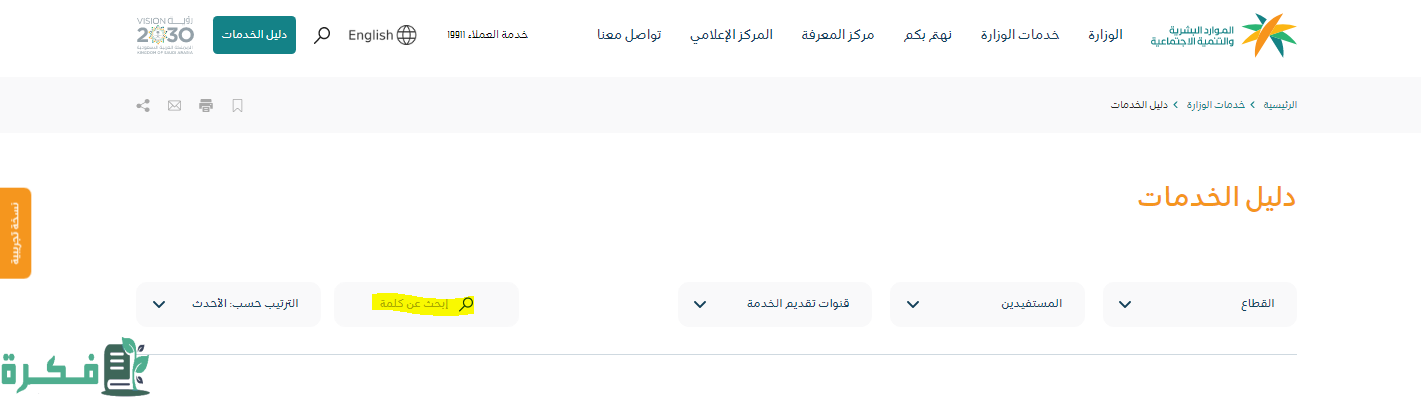The height and width of the screenshot is (397, 1421).
Task: Open the قنوات تقديم الخدمة dropdown
Action: (775, 304)
